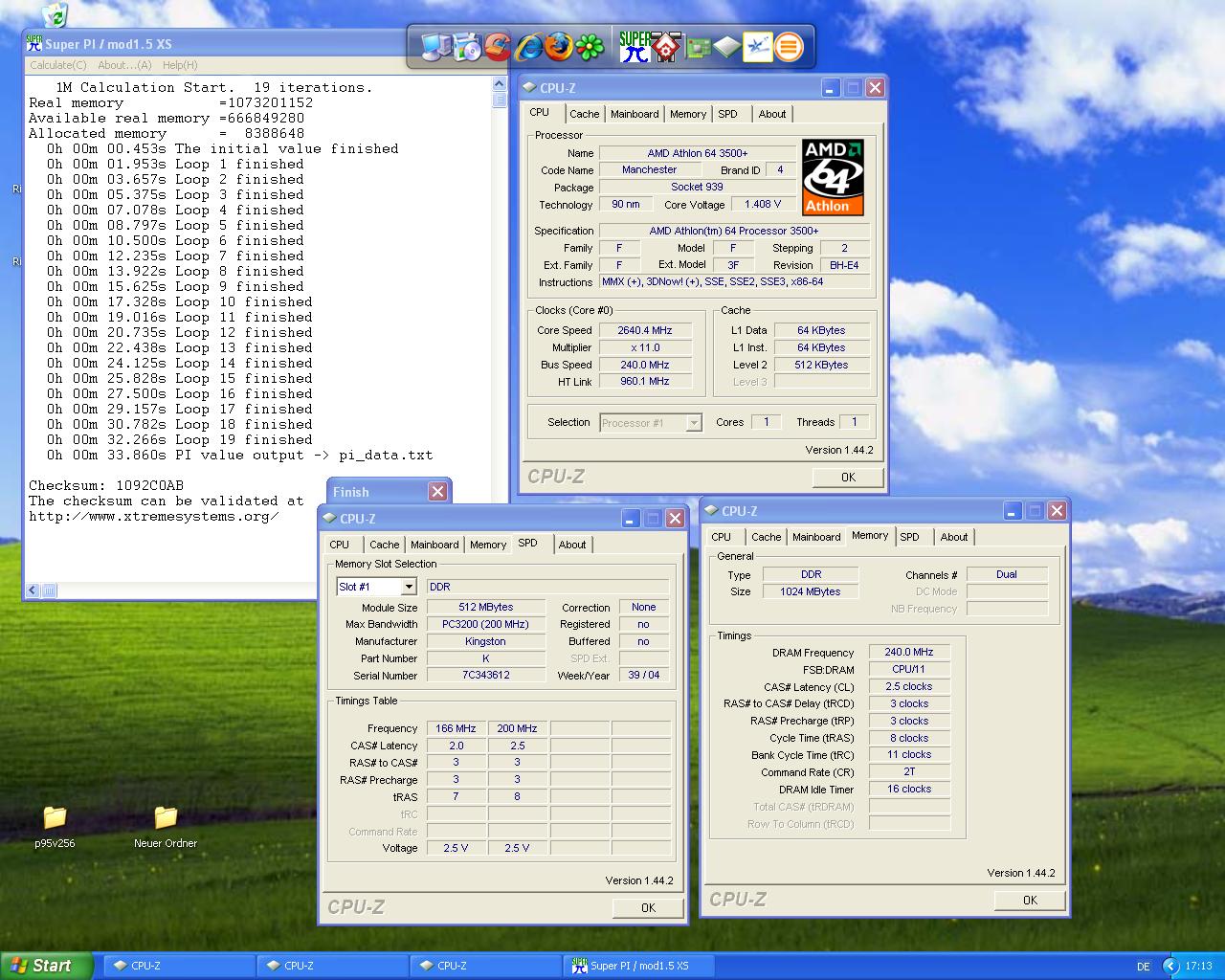Click the AMD Athlon 64 logo
Viewport: 1225px width, 980px height.
click(833, 177)
